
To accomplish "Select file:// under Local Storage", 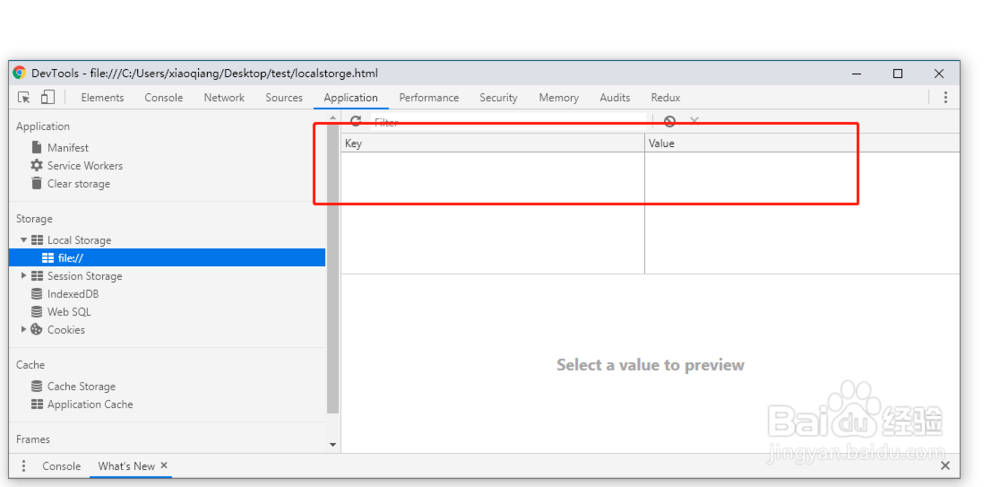I will [167, 258].
